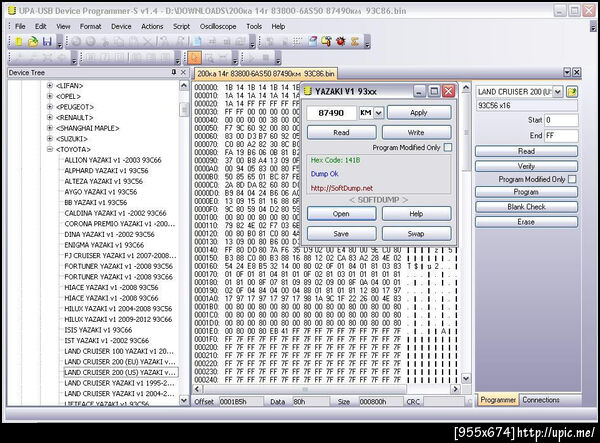Select HILUX YAZAKI v1 2009-2012 93C66 item
The width and height of the screenshot is (600, 443).
118,319
